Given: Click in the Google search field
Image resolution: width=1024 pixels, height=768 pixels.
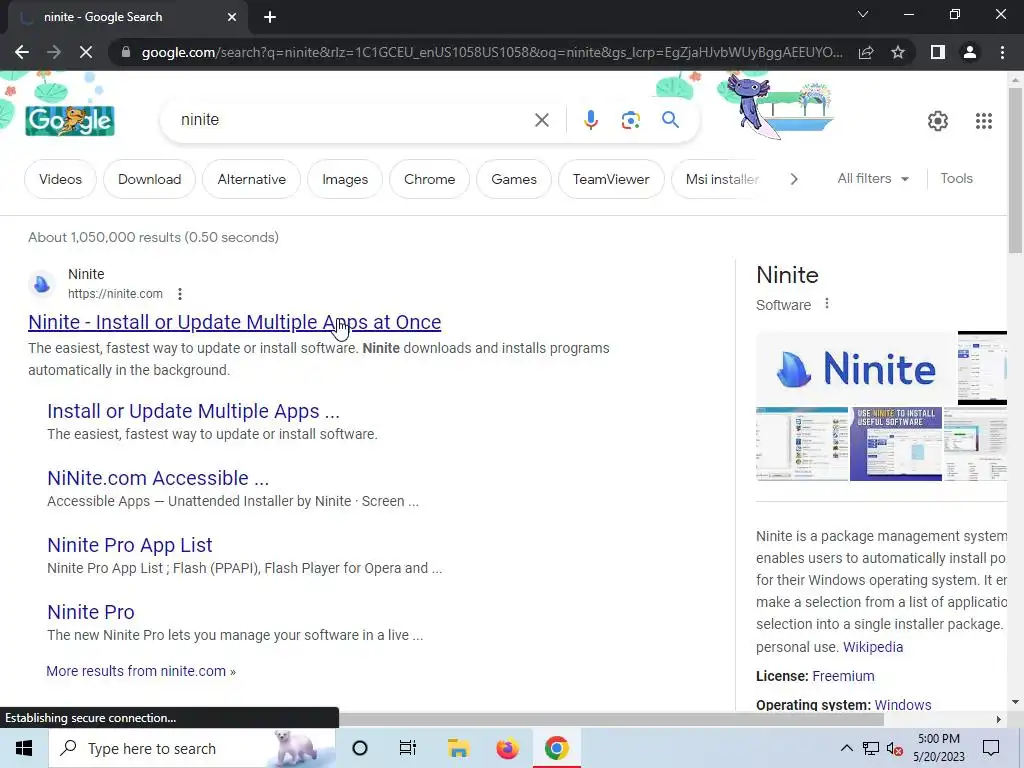Looking at the screenshot, I should [353, 120].
